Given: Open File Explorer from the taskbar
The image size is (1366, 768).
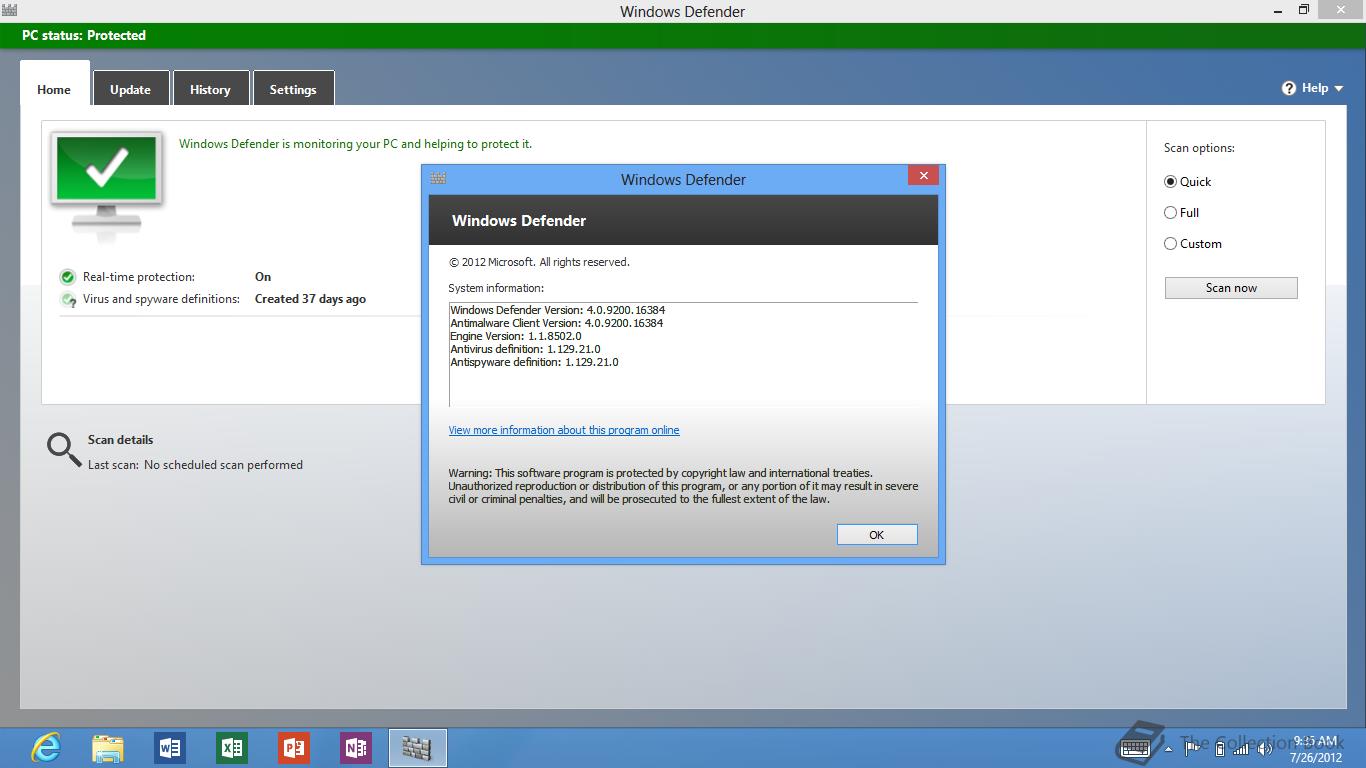Looking at the screenshot, I should [108, 747].
